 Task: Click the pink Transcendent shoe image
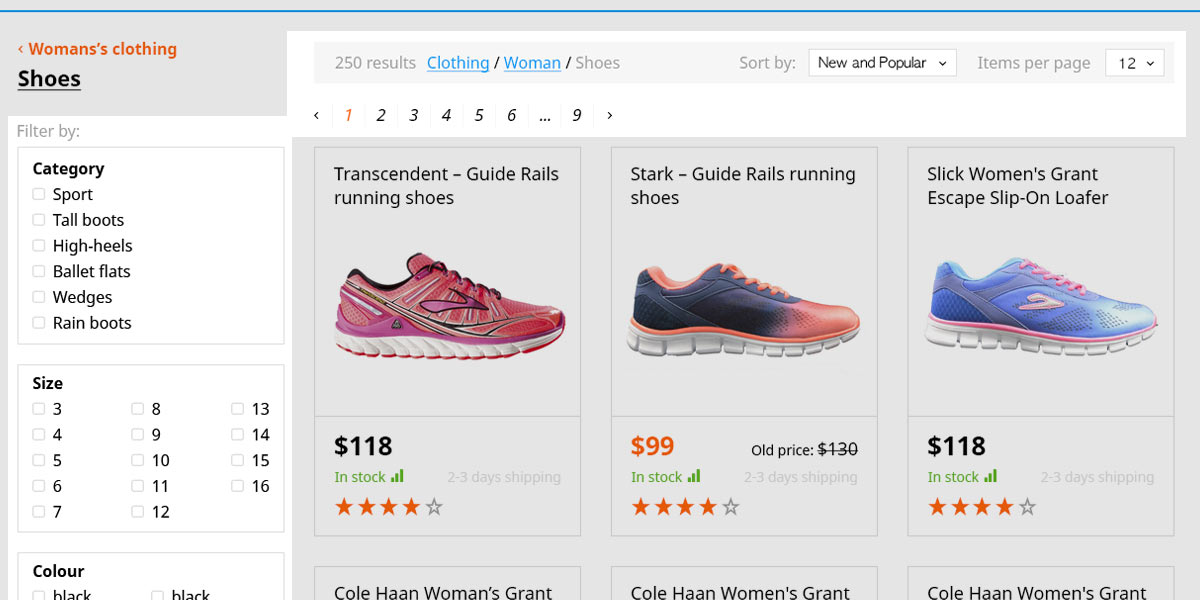coord(450,305)
